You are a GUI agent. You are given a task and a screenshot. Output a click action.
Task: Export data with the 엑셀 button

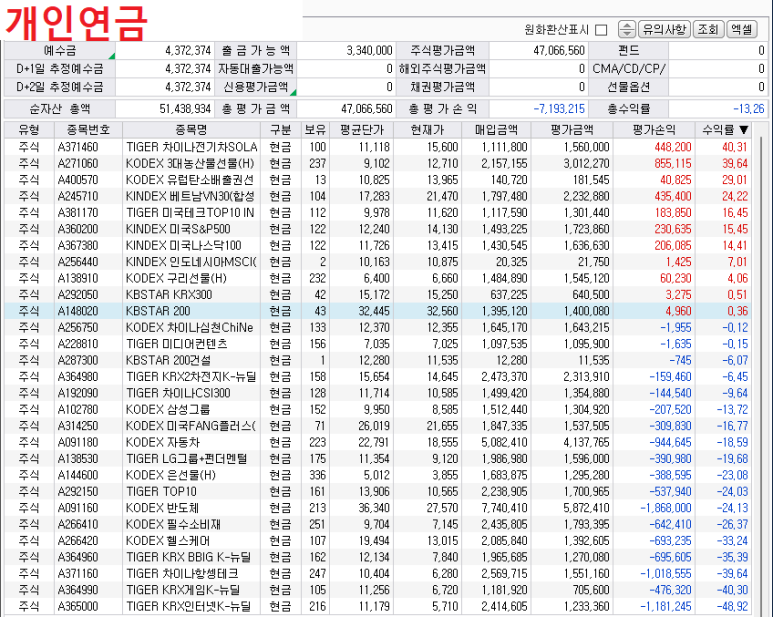pyautogui.click(x=741, y=29)
